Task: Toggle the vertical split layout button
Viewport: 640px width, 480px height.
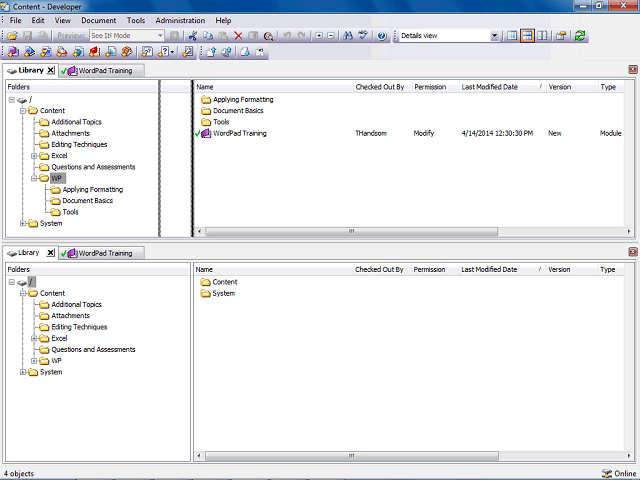Action: pyautogui.click(x=542, y=36)
